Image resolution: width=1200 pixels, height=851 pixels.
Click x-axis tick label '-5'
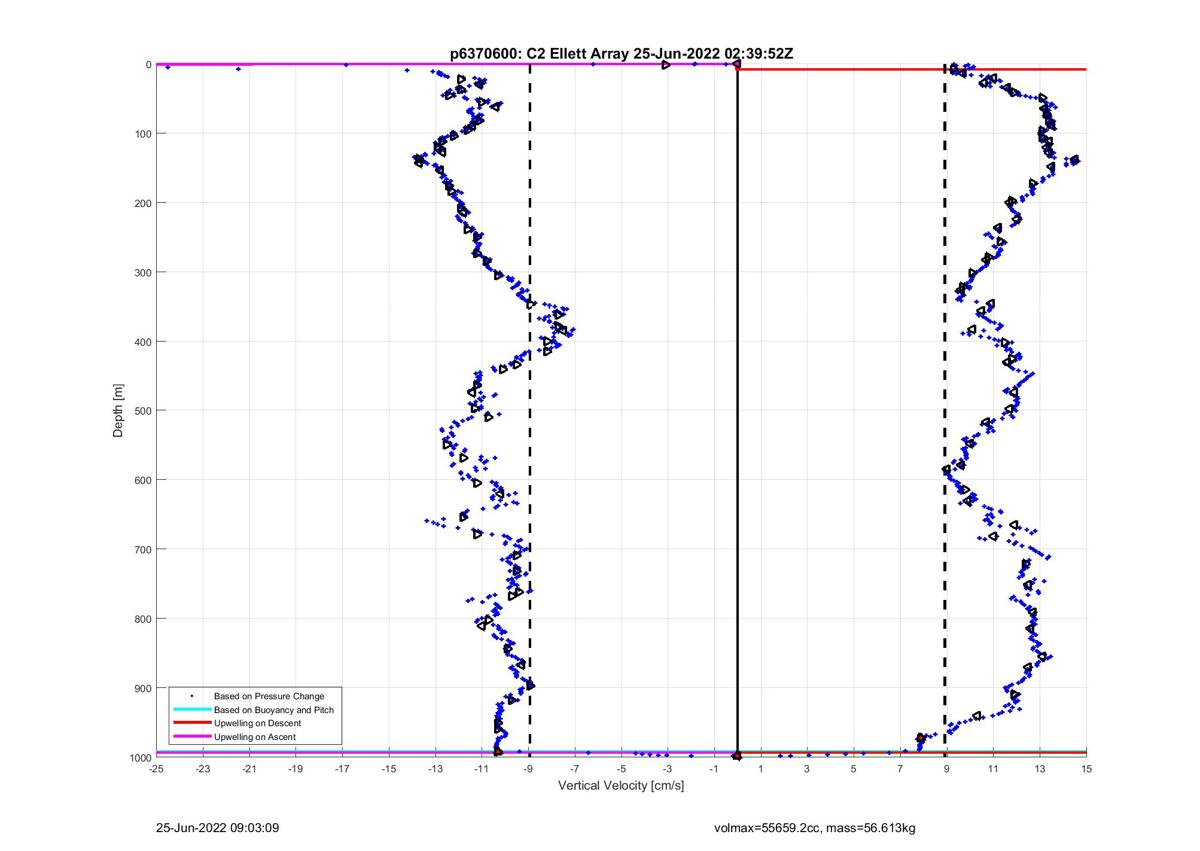tap(621, 770)
